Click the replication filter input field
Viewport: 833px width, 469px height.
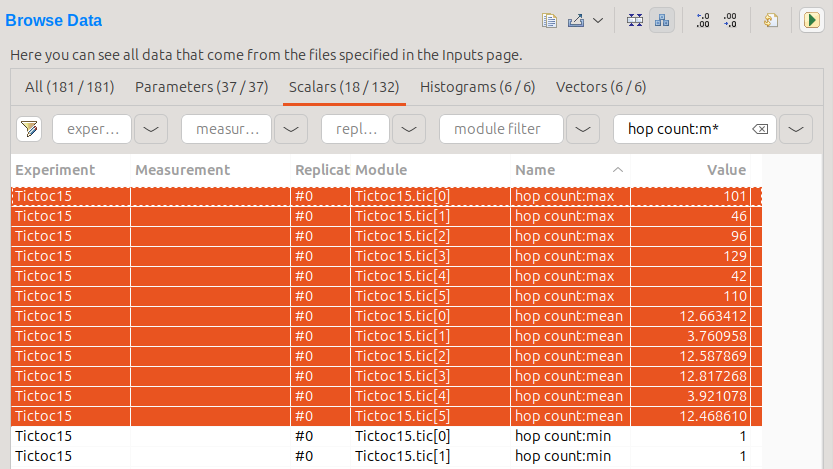[x=355, y=129]
